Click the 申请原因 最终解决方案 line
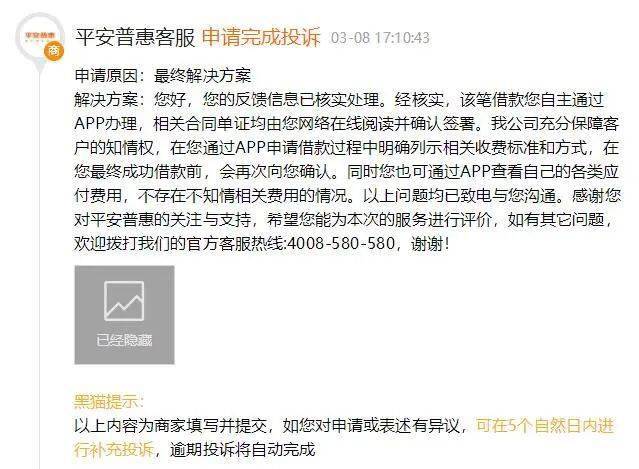Screen dimensions: 639x469 163,76
